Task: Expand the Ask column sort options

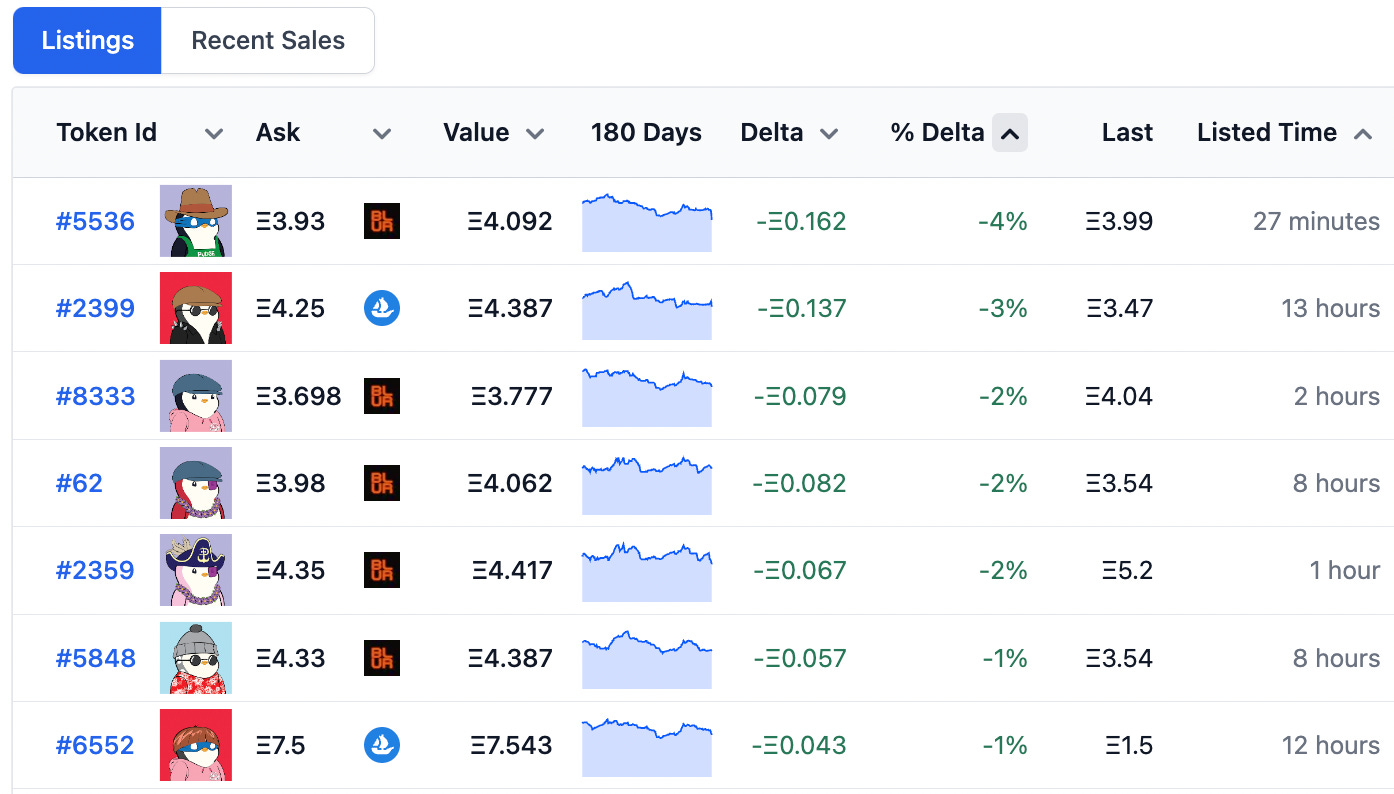Action: click(381, 132)
